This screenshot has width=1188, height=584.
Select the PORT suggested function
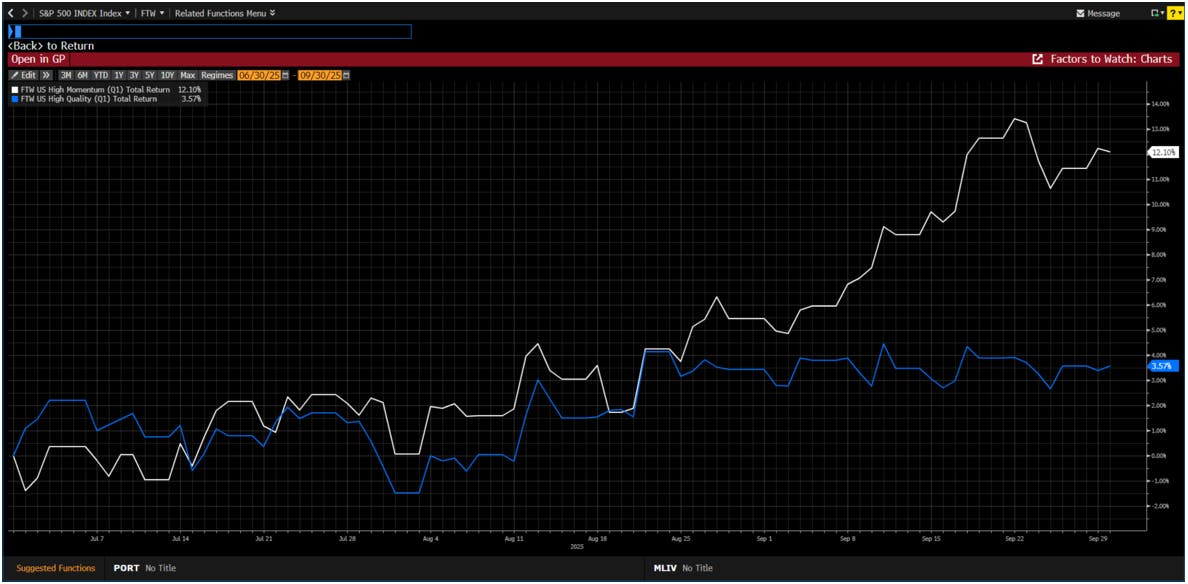click(126, 568)
